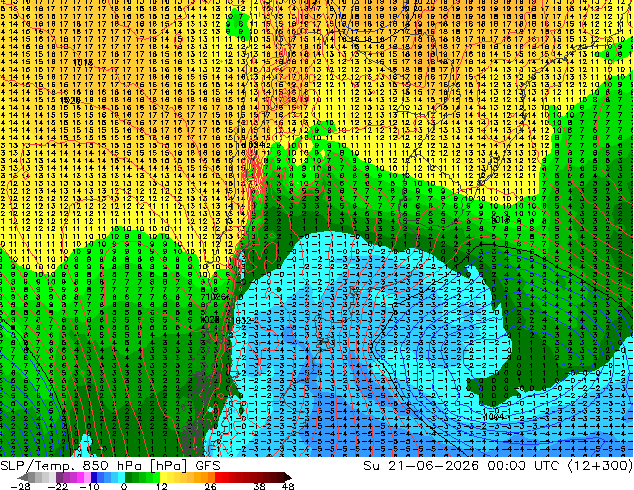The image size is (634, 490).
Task: Click the SLP/Temp. 850 hPa GFS title
Action: tap(110, 466)
